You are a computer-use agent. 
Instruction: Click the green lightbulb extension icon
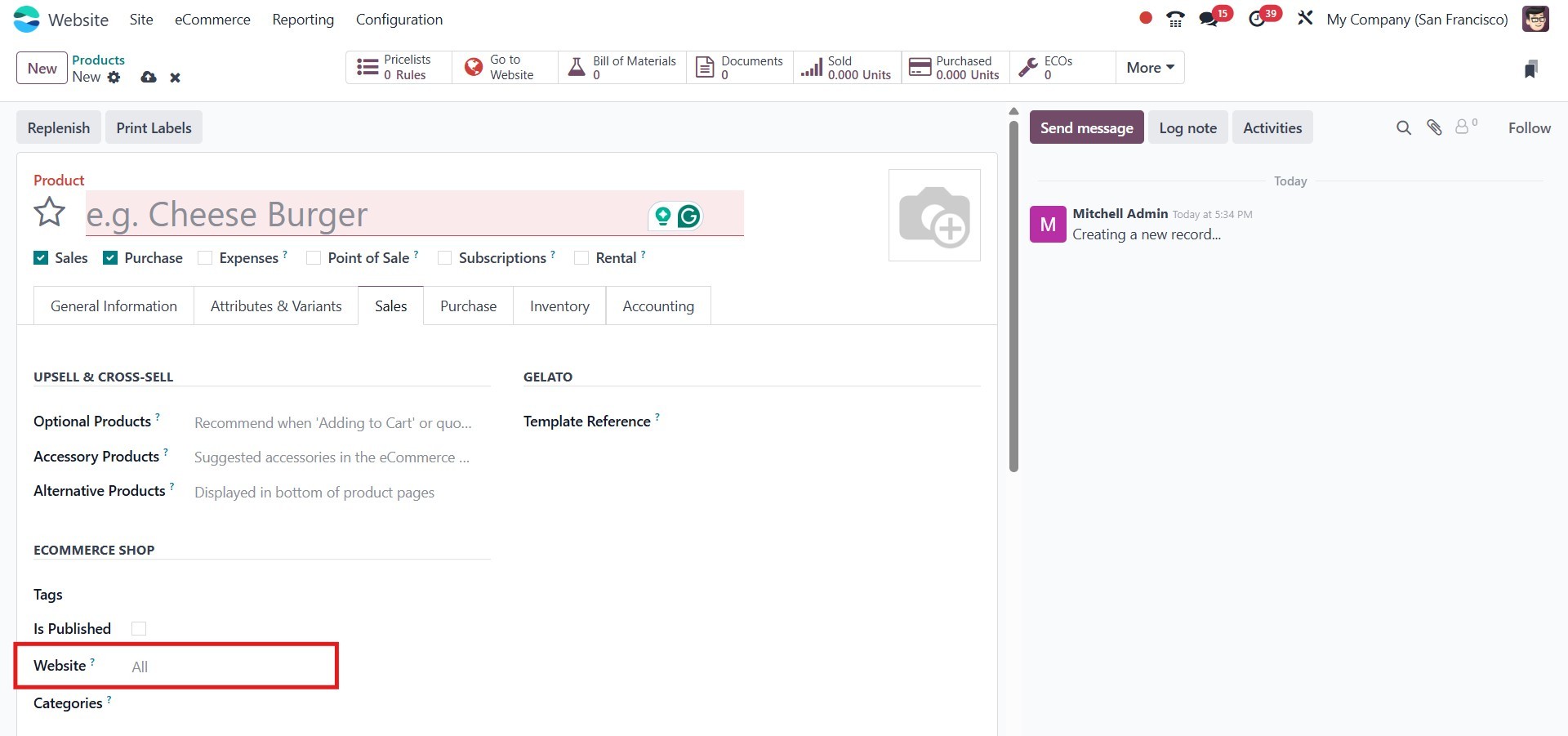[x=663, y=216]
